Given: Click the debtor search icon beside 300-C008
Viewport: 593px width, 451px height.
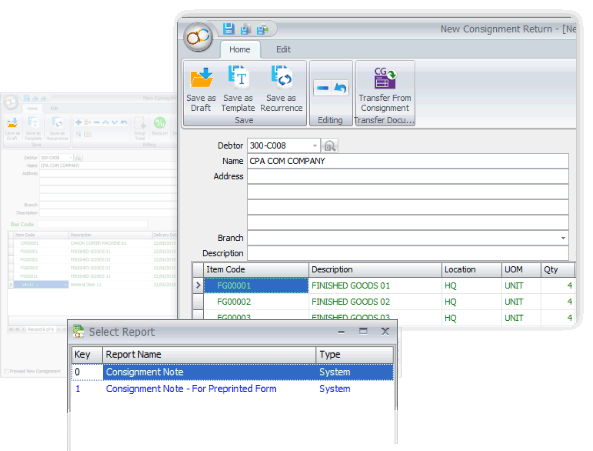Looking at the screenshot, I should [x=330, y=146].
